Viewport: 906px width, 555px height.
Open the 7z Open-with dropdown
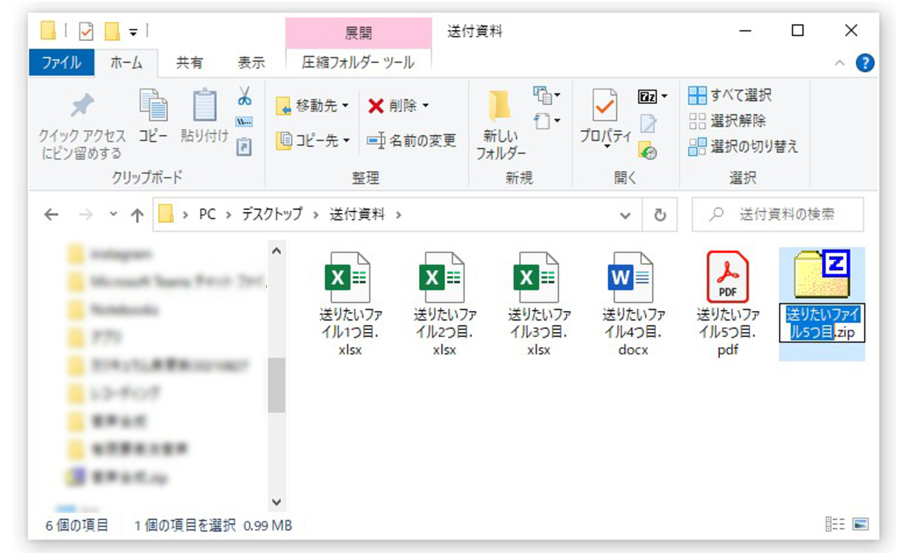click(x=652, y=96)
